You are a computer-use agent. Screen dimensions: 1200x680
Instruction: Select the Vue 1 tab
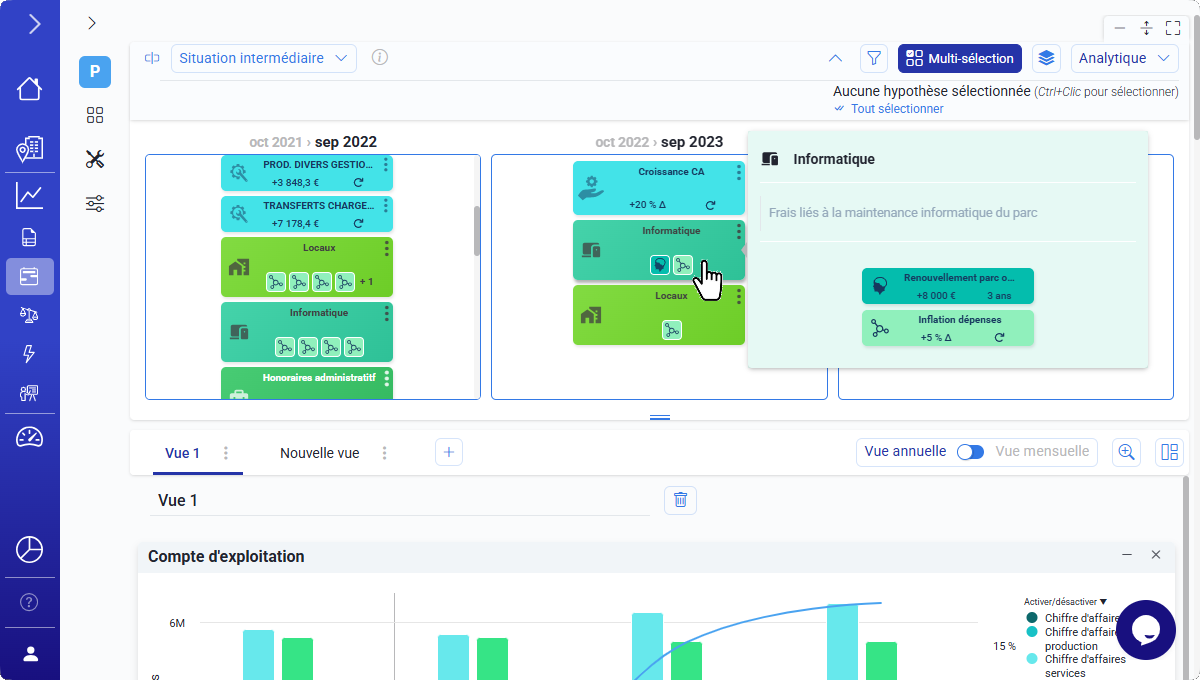(182, 453)
